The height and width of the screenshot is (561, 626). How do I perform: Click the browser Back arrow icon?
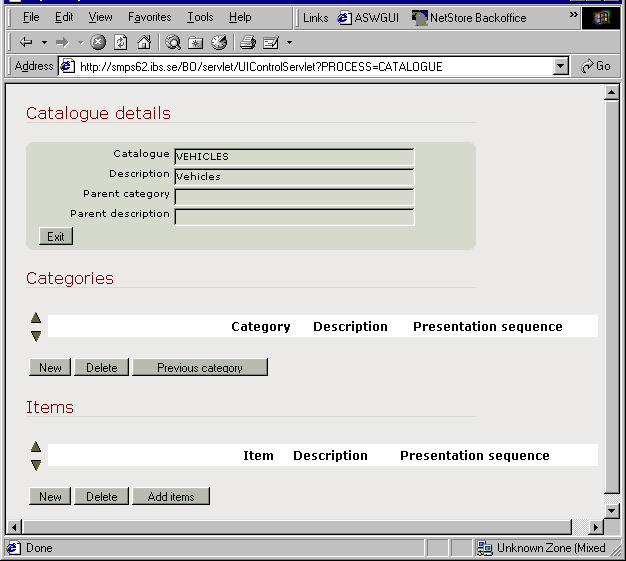point(26,42)
